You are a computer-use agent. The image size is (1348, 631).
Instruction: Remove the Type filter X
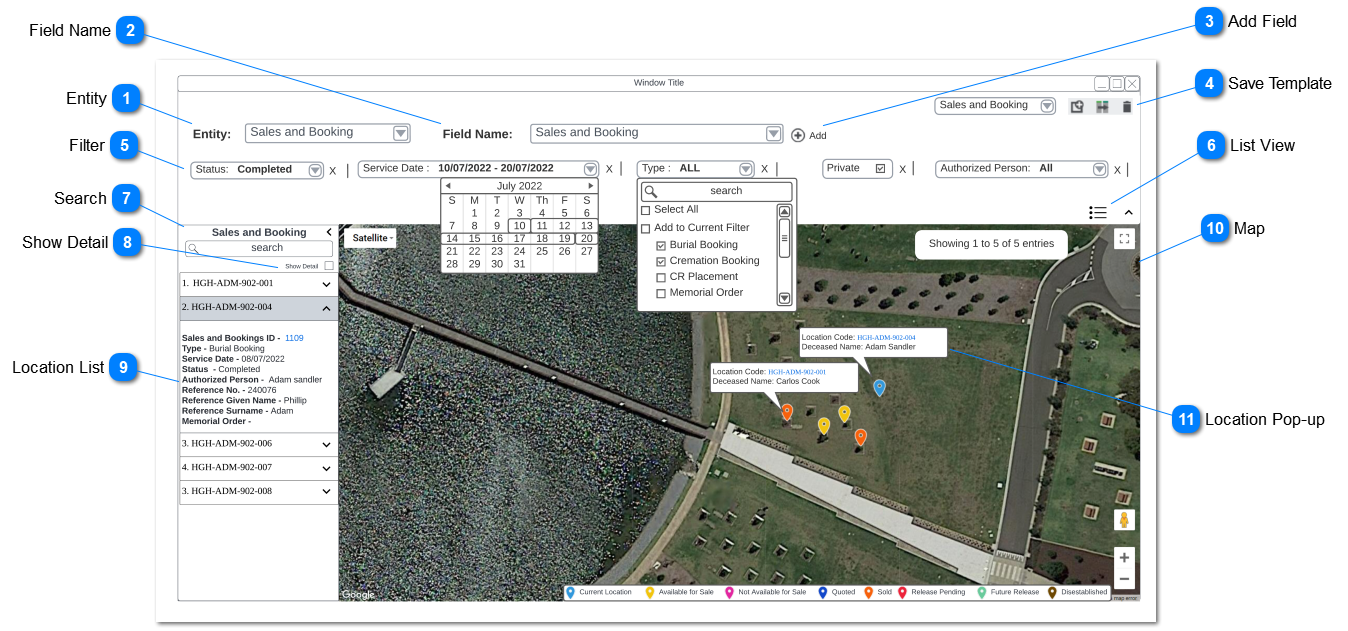(765, 169)
